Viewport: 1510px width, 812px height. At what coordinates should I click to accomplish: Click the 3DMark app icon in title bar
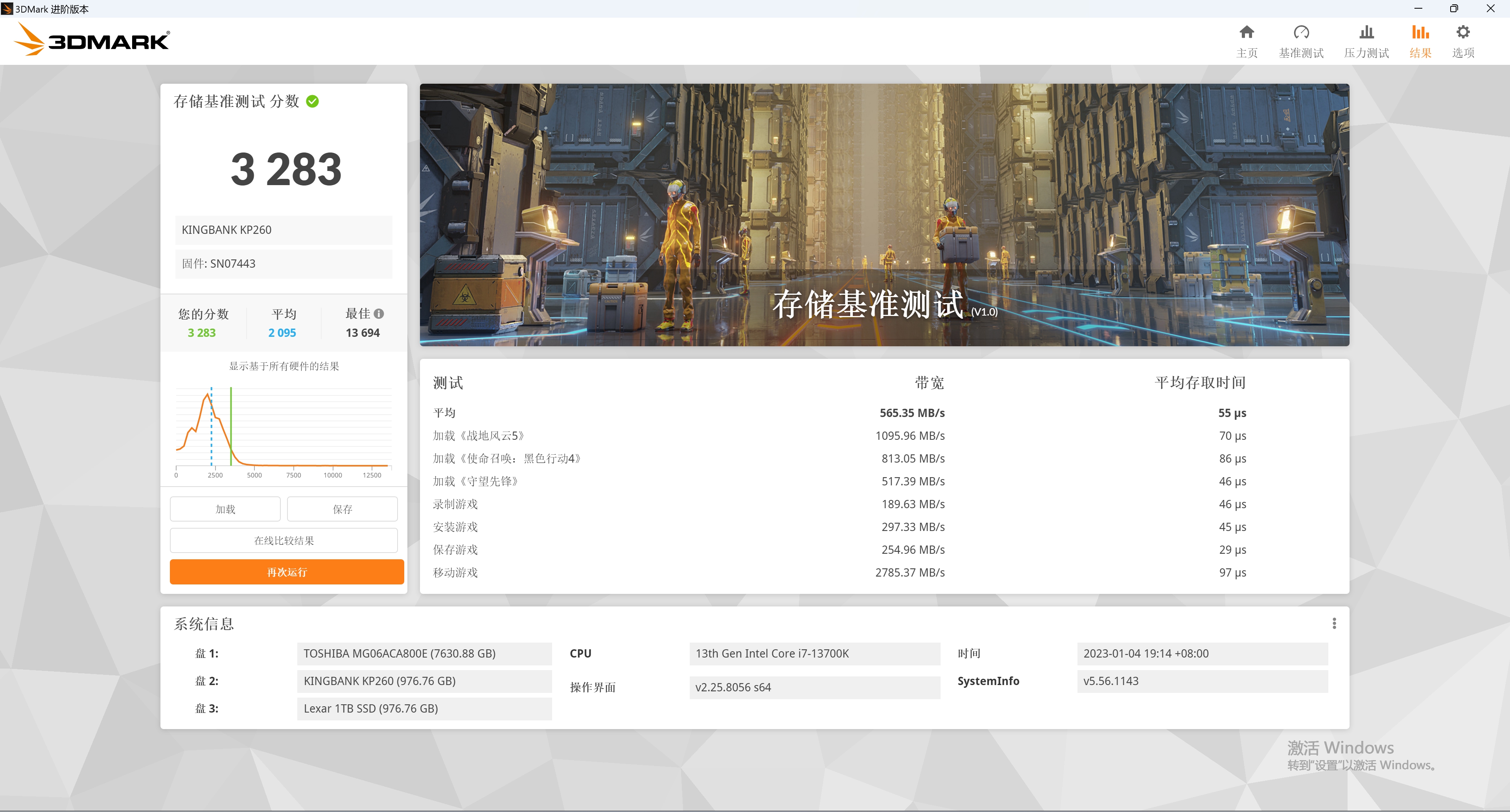point(7,9)
